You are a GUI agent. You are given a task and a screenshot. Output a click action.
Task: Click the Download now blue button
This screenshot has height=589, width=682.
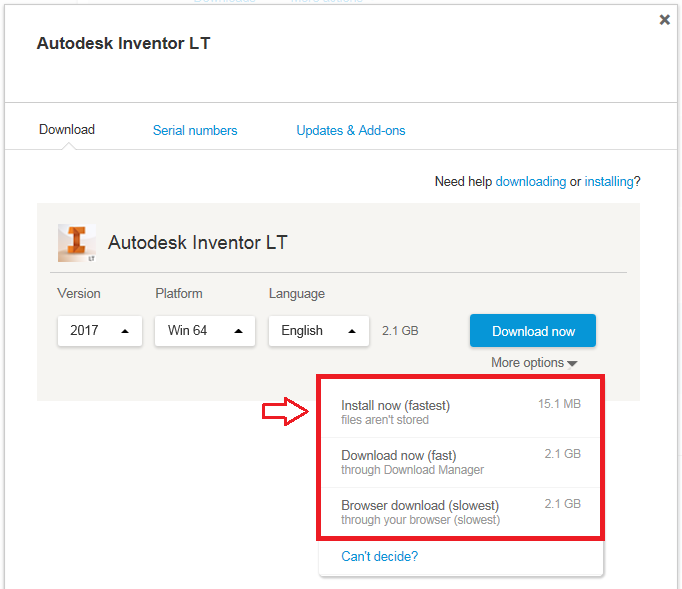[533, 331]
